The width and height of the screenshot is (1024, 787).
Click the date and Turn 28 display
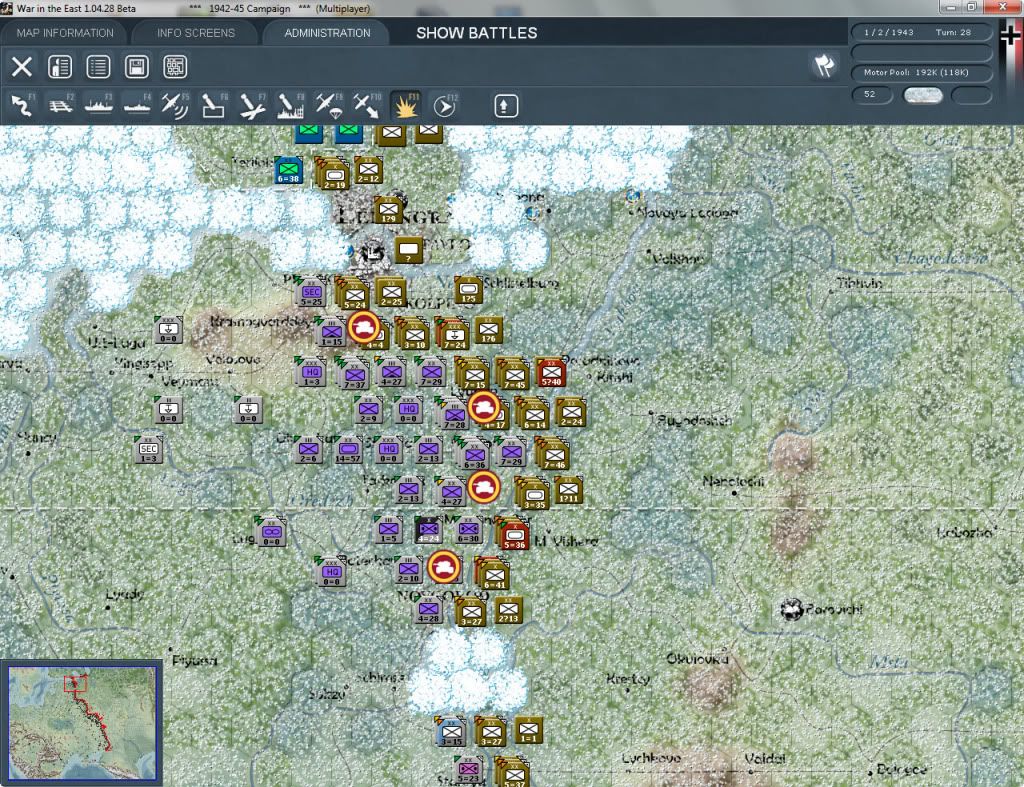[921, 32]
